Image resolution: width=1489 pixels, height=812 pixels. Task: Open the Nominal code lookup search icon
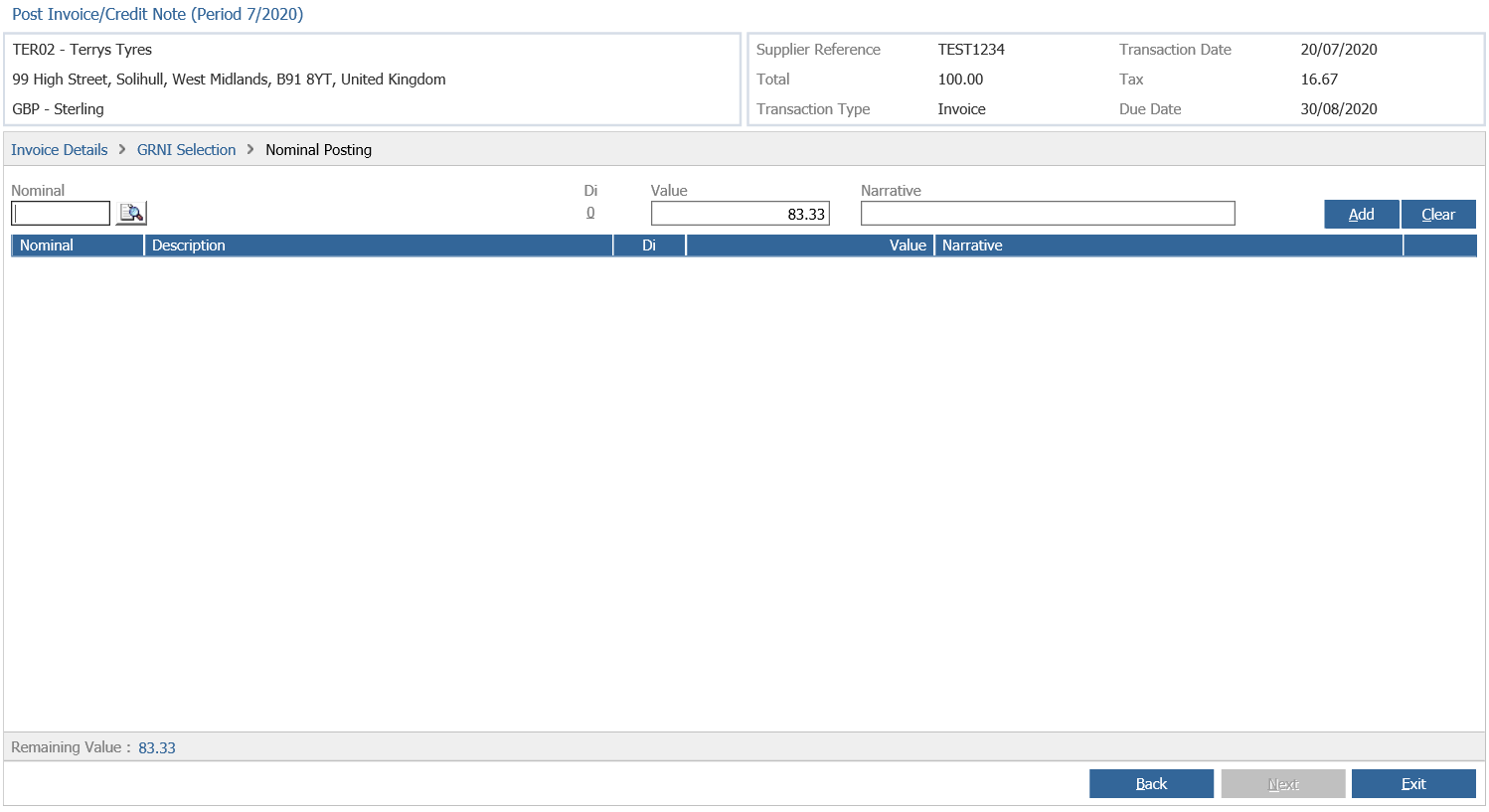click(x=130, y=213)
